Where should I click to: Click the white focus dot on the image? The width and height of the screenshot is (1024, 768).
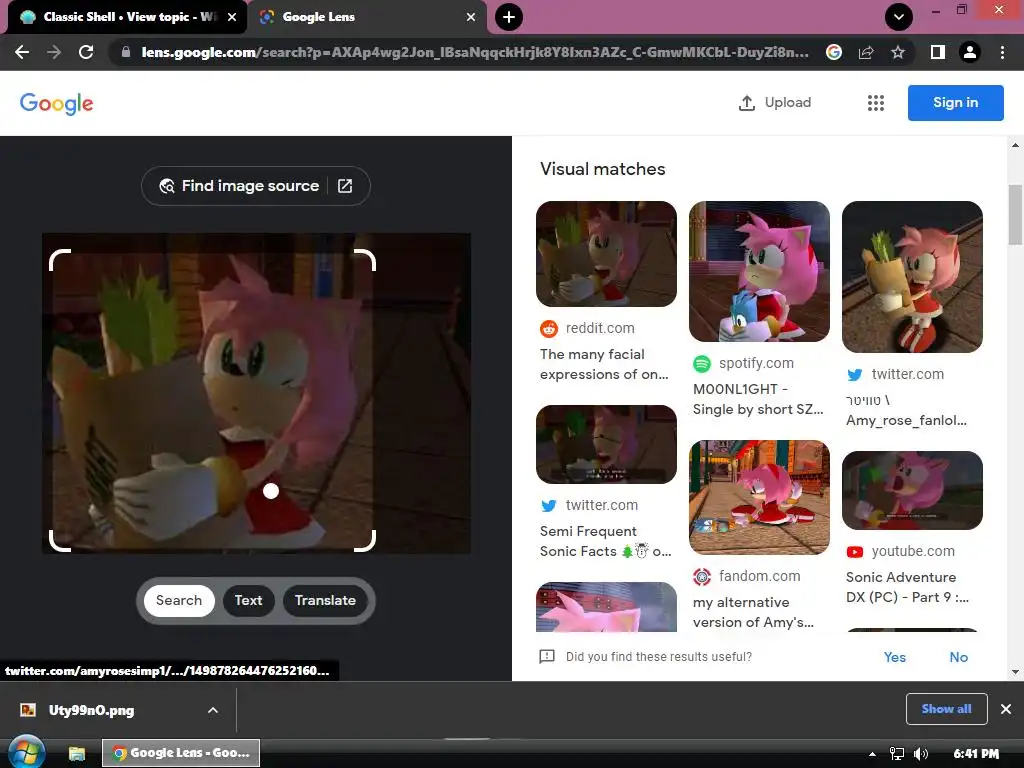pyautogui.click(x=271, y=490)
